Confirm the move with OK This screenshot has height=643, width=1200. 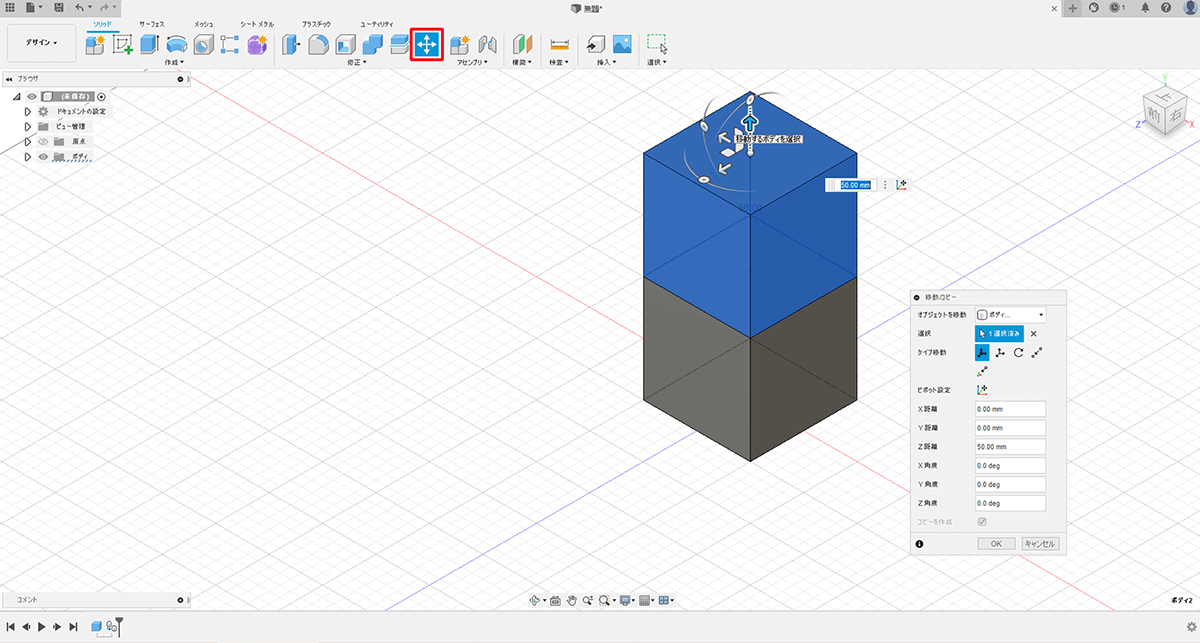coord(996,544)
